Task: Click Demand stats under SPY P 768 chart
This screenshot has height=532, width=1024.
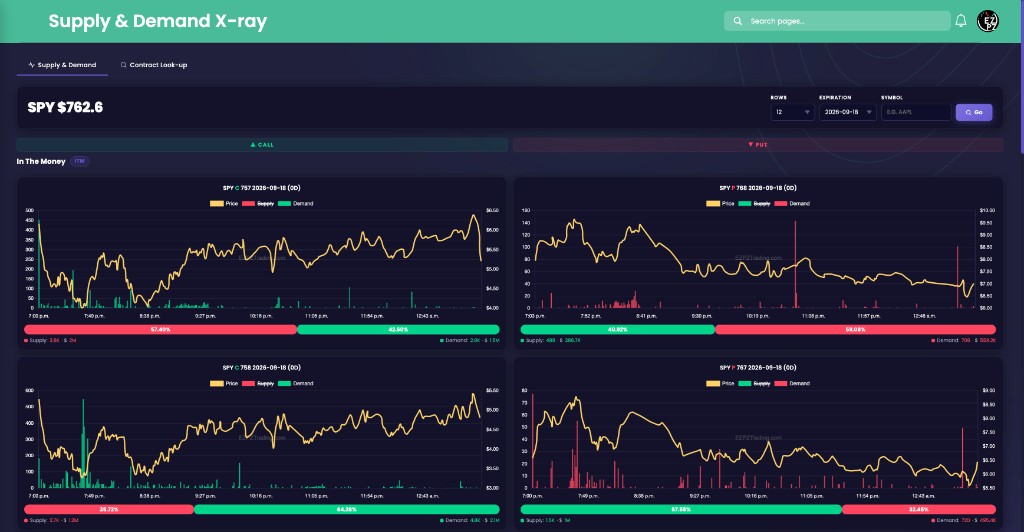Action: (964, 340)
